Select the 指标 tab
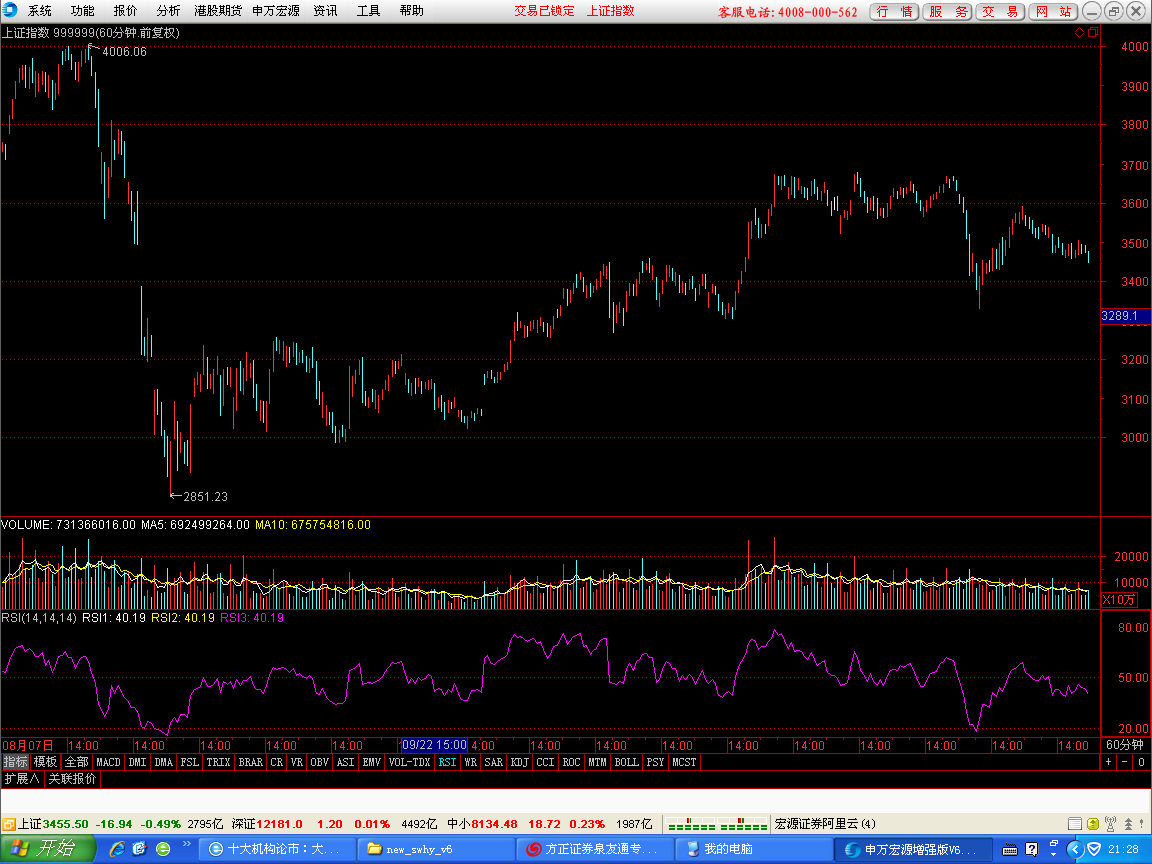Image resolution: width=1152 pixels, height=864 pixels. [x=15, y=762]
